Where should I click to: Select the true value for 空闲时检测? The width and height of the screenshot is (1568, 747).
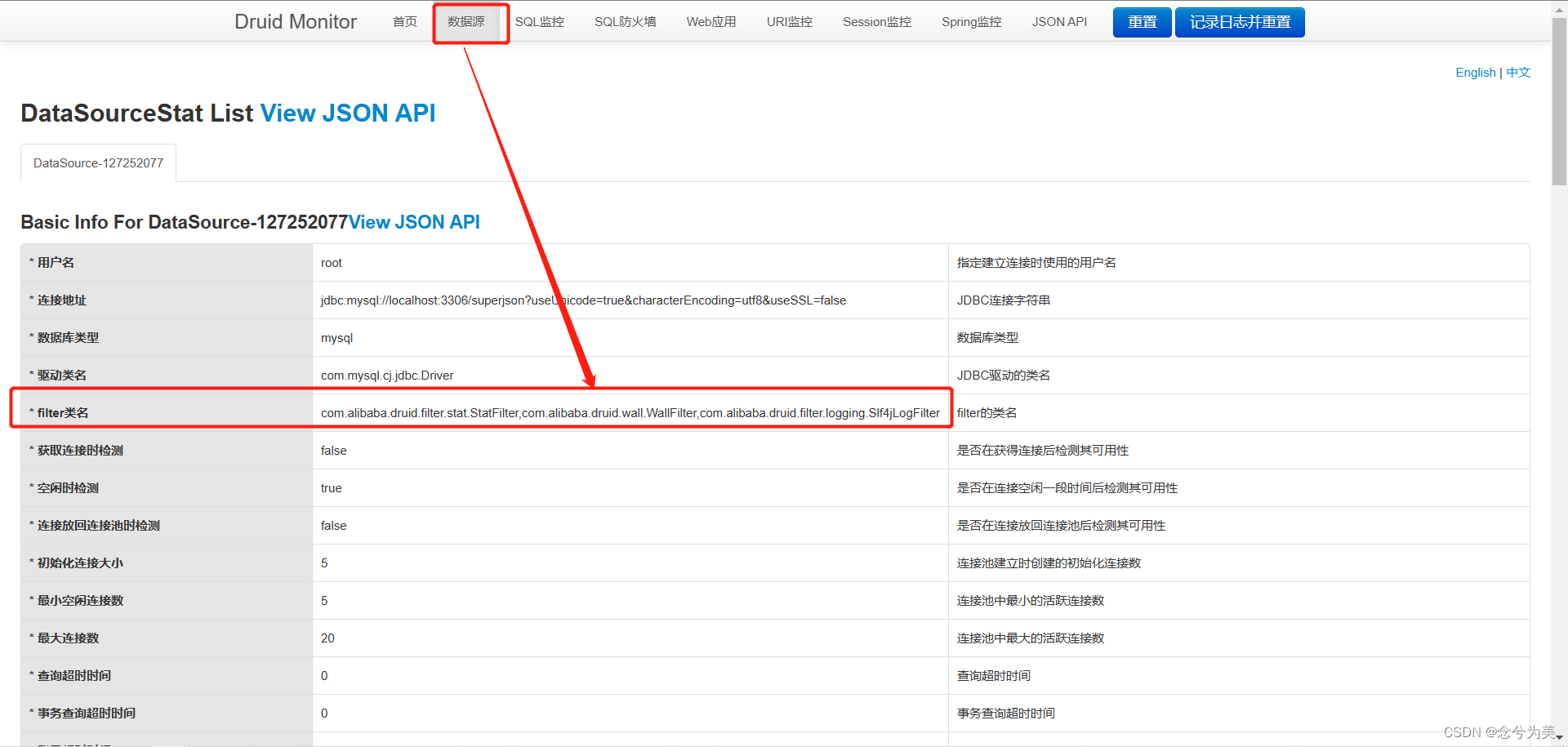(x=332, y=488)
